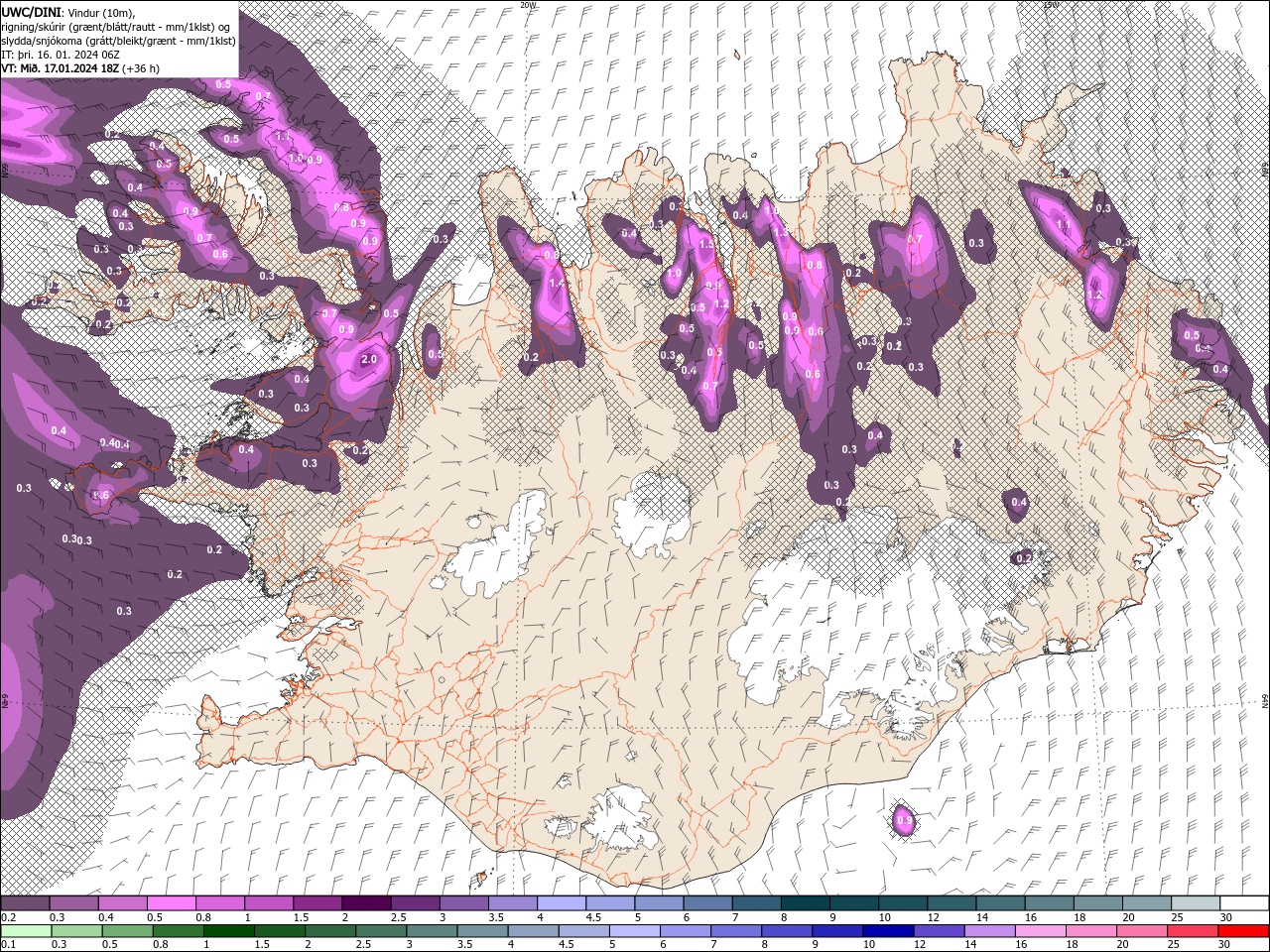Select the deep navy blue 10 swatch in the lower legend
This screenshot has width=1270, height=952.
click(888, 930)
